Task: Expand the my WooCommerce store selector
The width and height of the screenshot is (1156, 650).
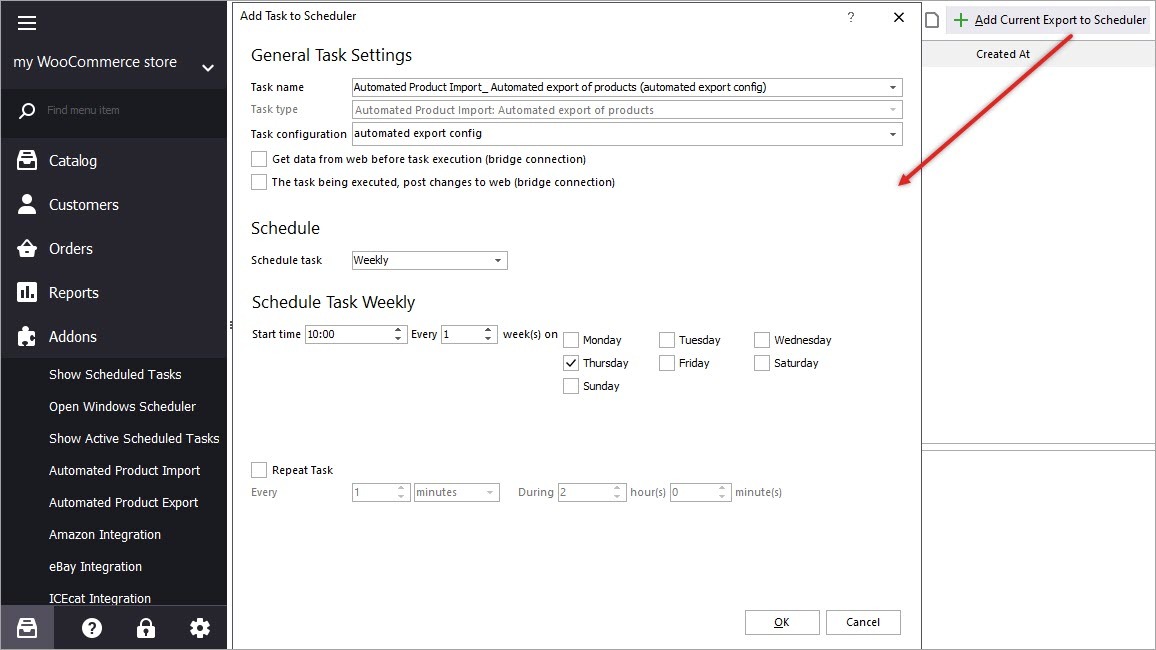Action: click(208, 68)
